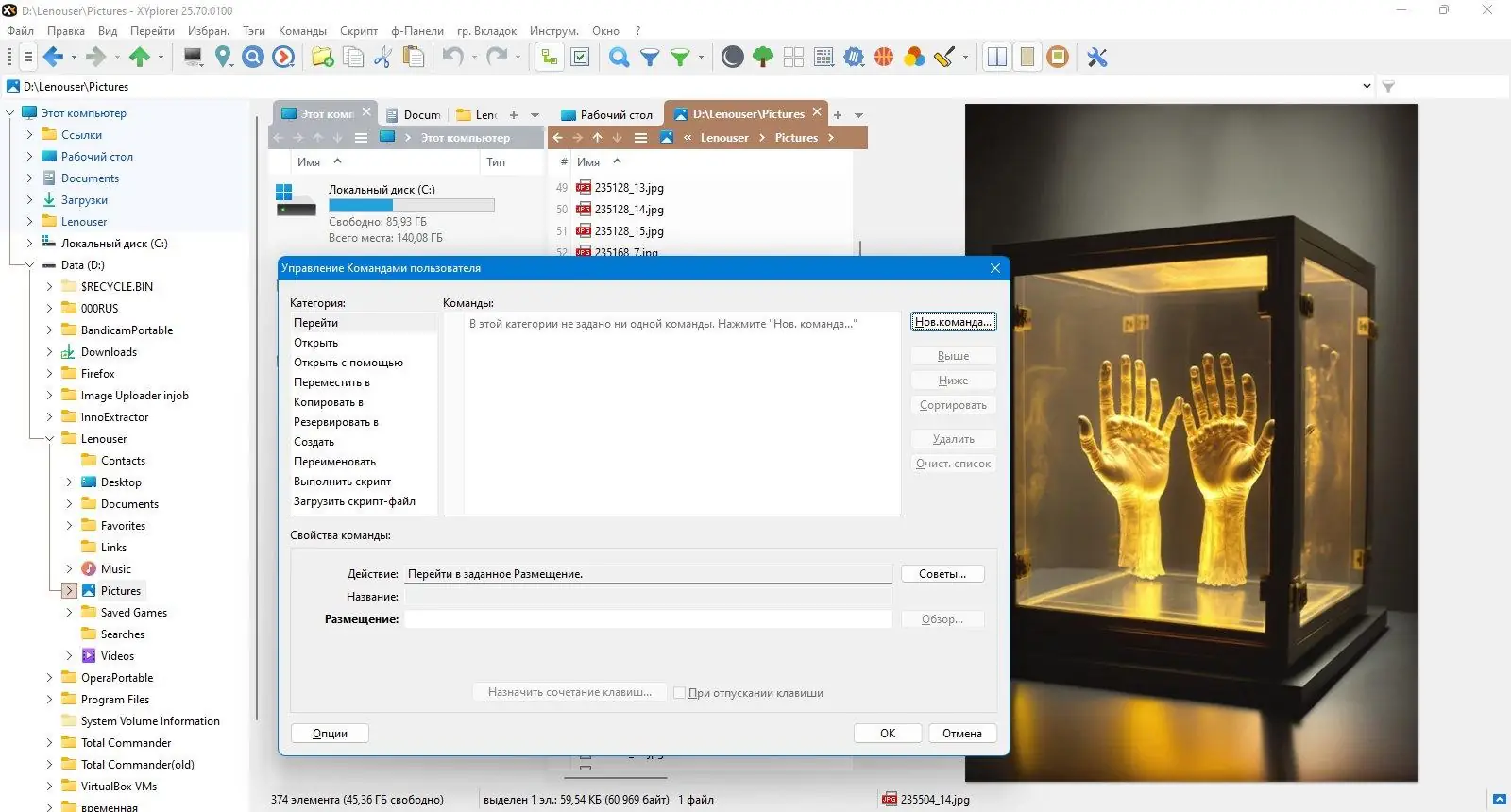Click the green filter funnel icon
This screenshot has width=1511, height=812.
[x=680, y=58]
